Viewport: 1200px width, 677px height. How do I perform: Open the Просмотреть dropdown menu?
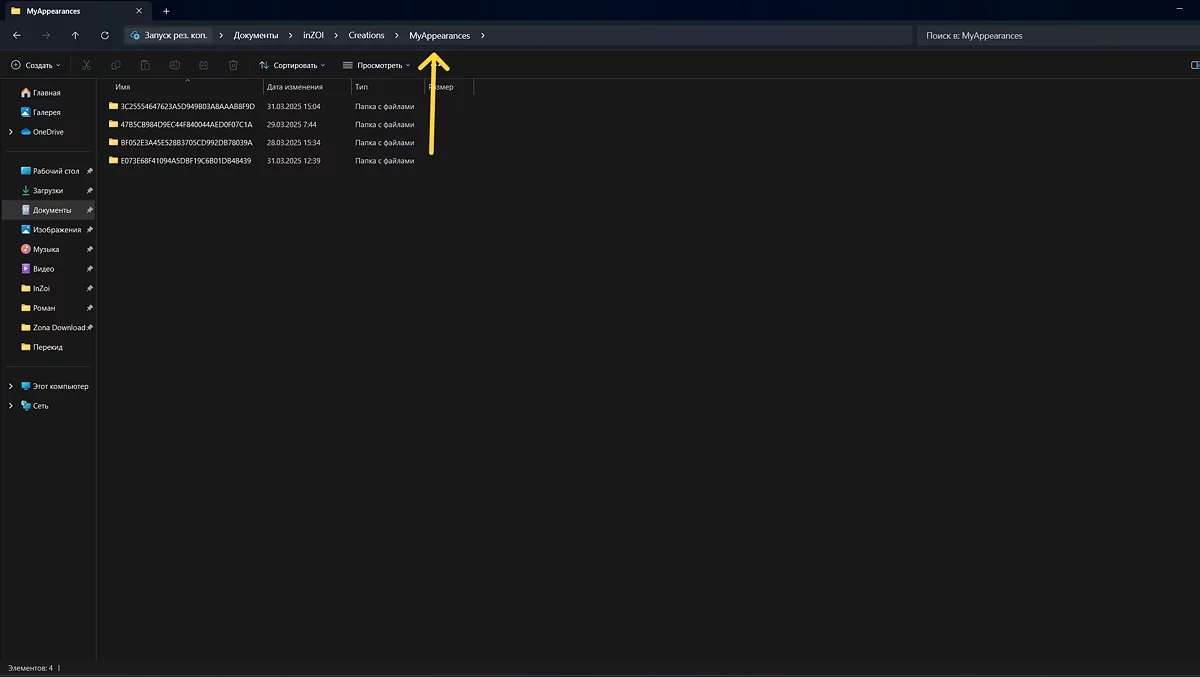point(376,65)
